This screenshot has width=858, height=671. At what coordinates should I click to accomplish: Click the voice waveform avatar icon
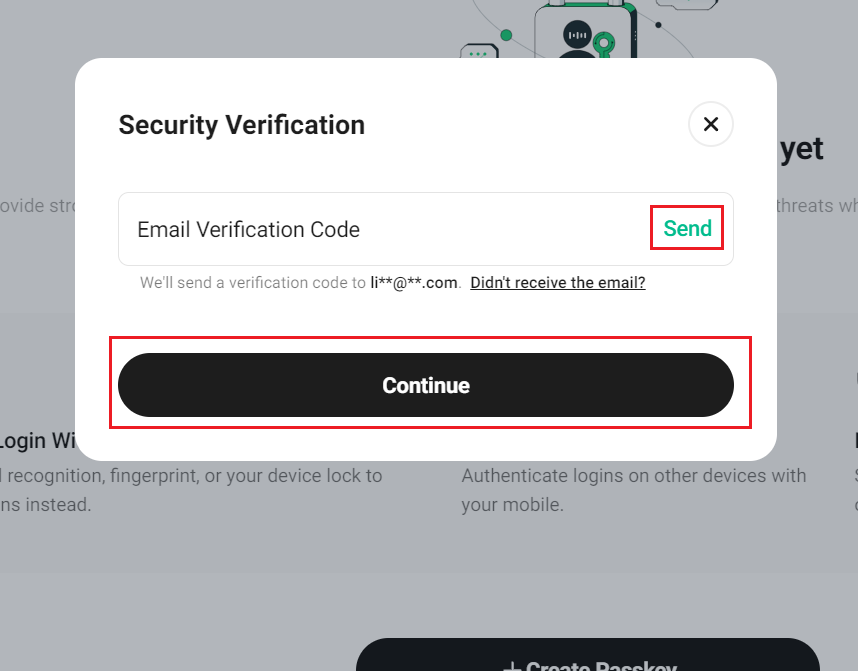(x=577, y=34)
